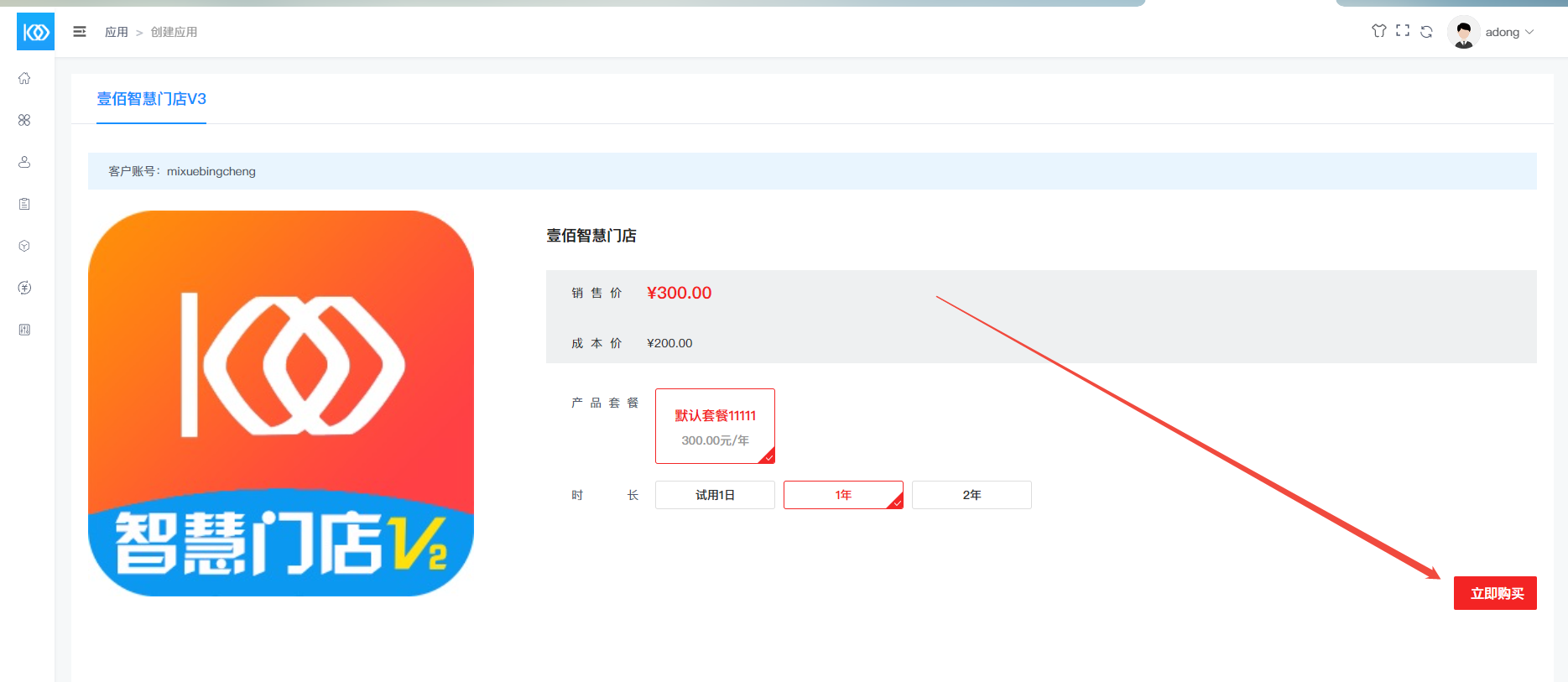Choose the 试用1日 duration
The width and height of the screenshot is (1568, 682).
click(x=715, y=495)
